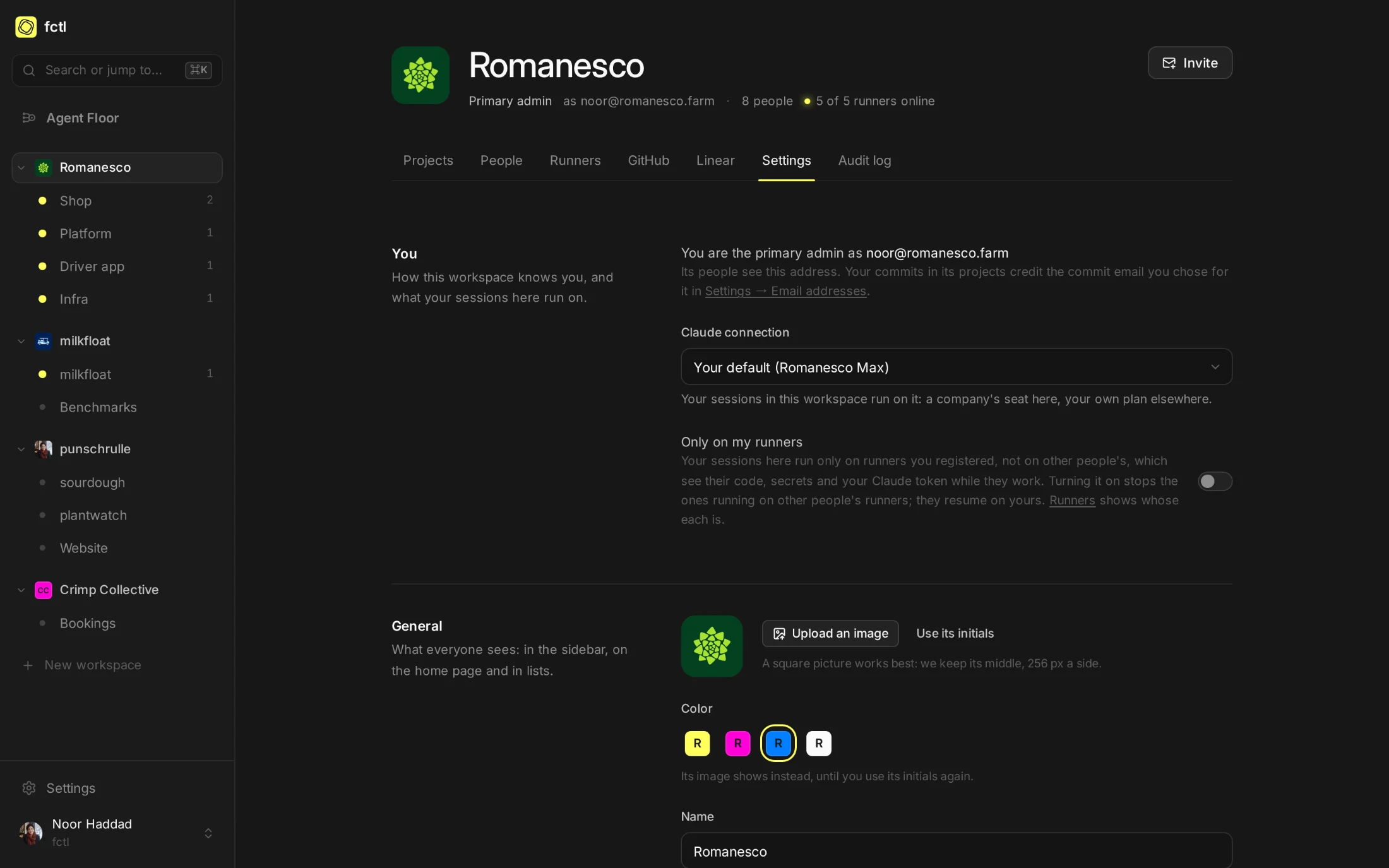Collapse the Crimp Collective group

click(21, 590)
